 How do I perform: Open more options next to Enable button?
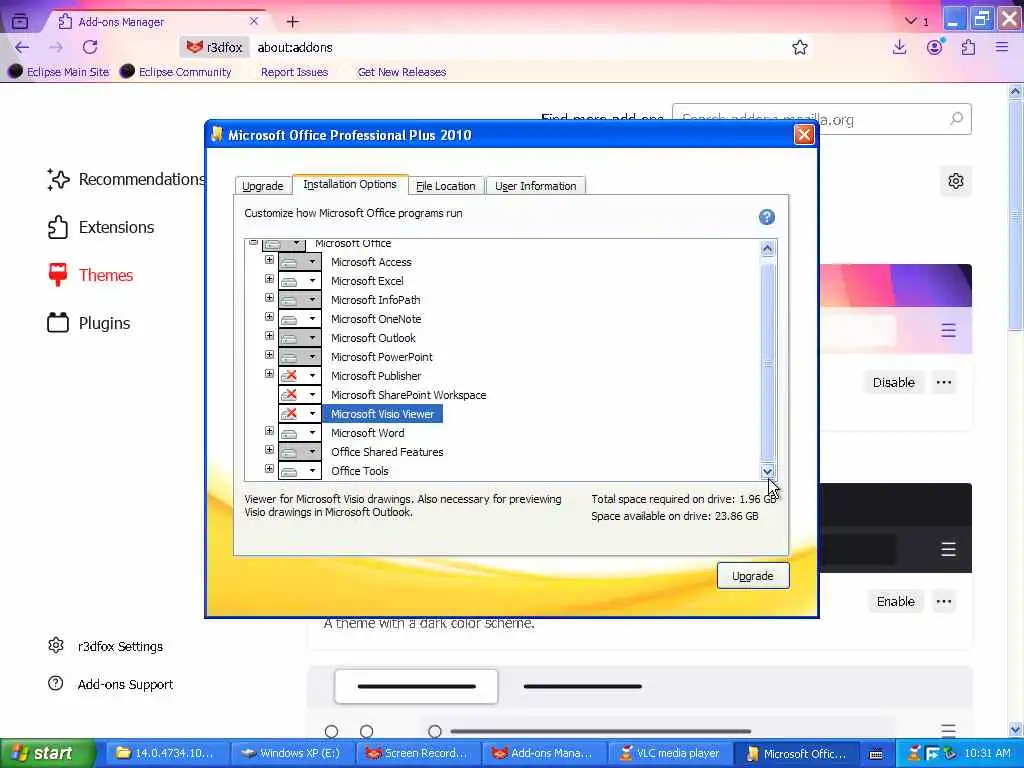click(944, 601)
